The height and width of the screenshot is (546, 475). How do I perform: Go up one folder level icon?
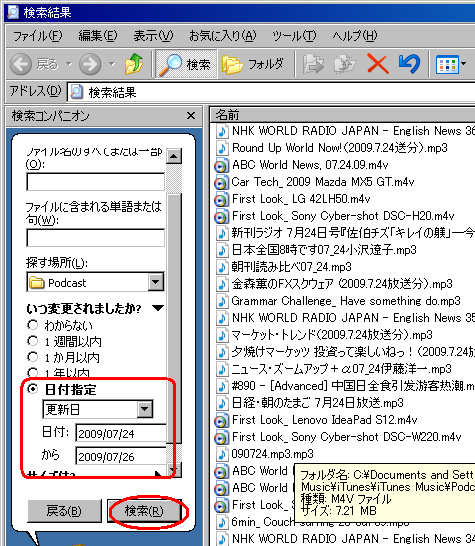tap(134, 64)
